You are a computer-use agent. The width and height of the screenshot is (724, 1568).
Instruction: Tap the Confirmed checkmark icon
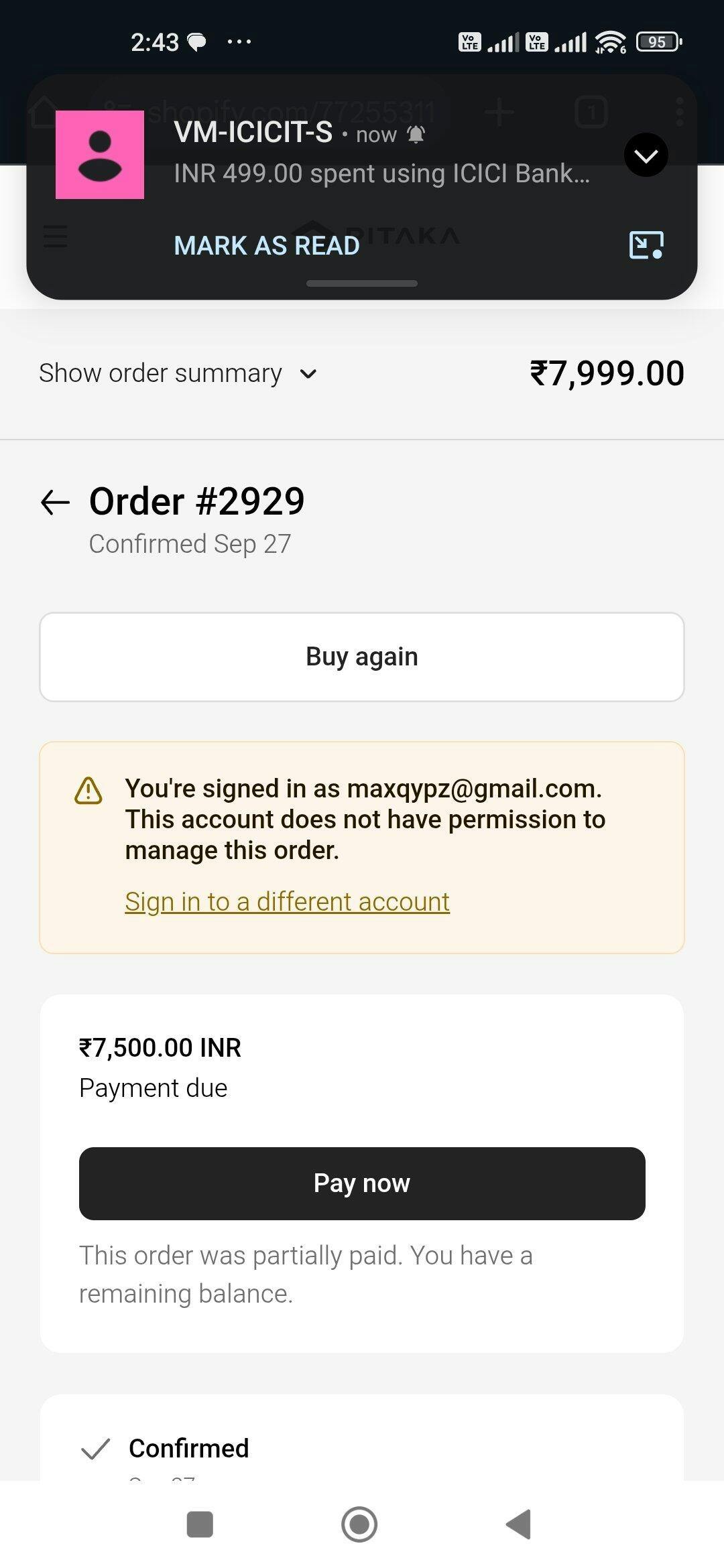pyautogui.click(x=95, y=1449)
